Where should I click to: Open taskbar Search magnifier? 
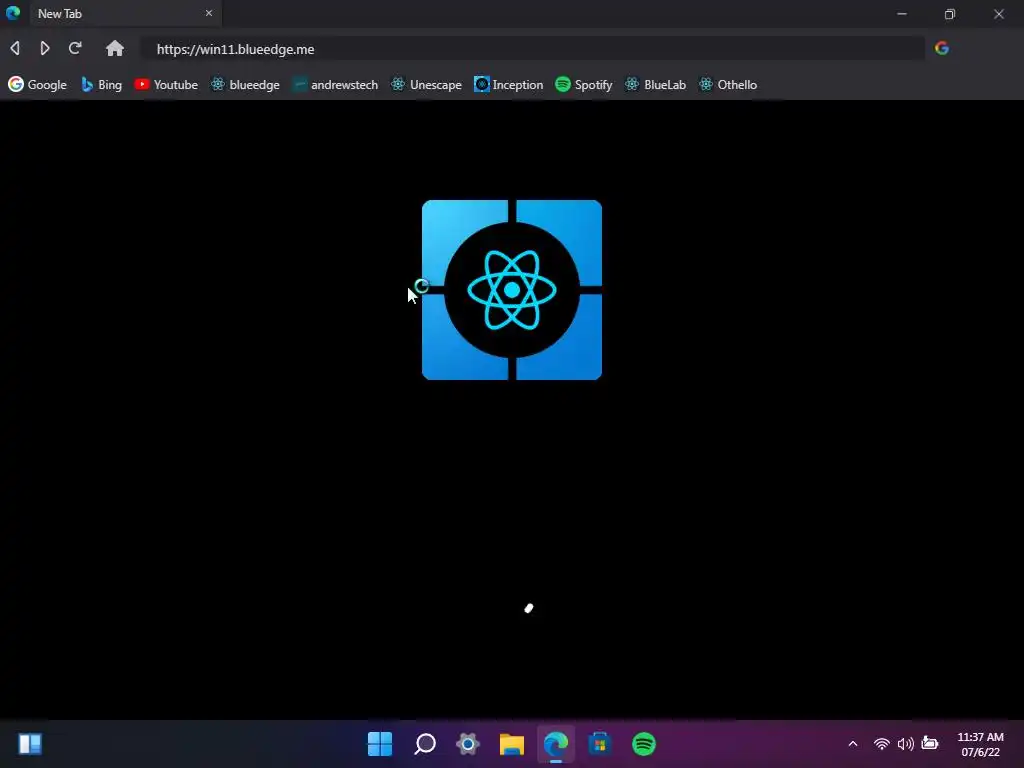pyautogui.click(x=425, y=744)
